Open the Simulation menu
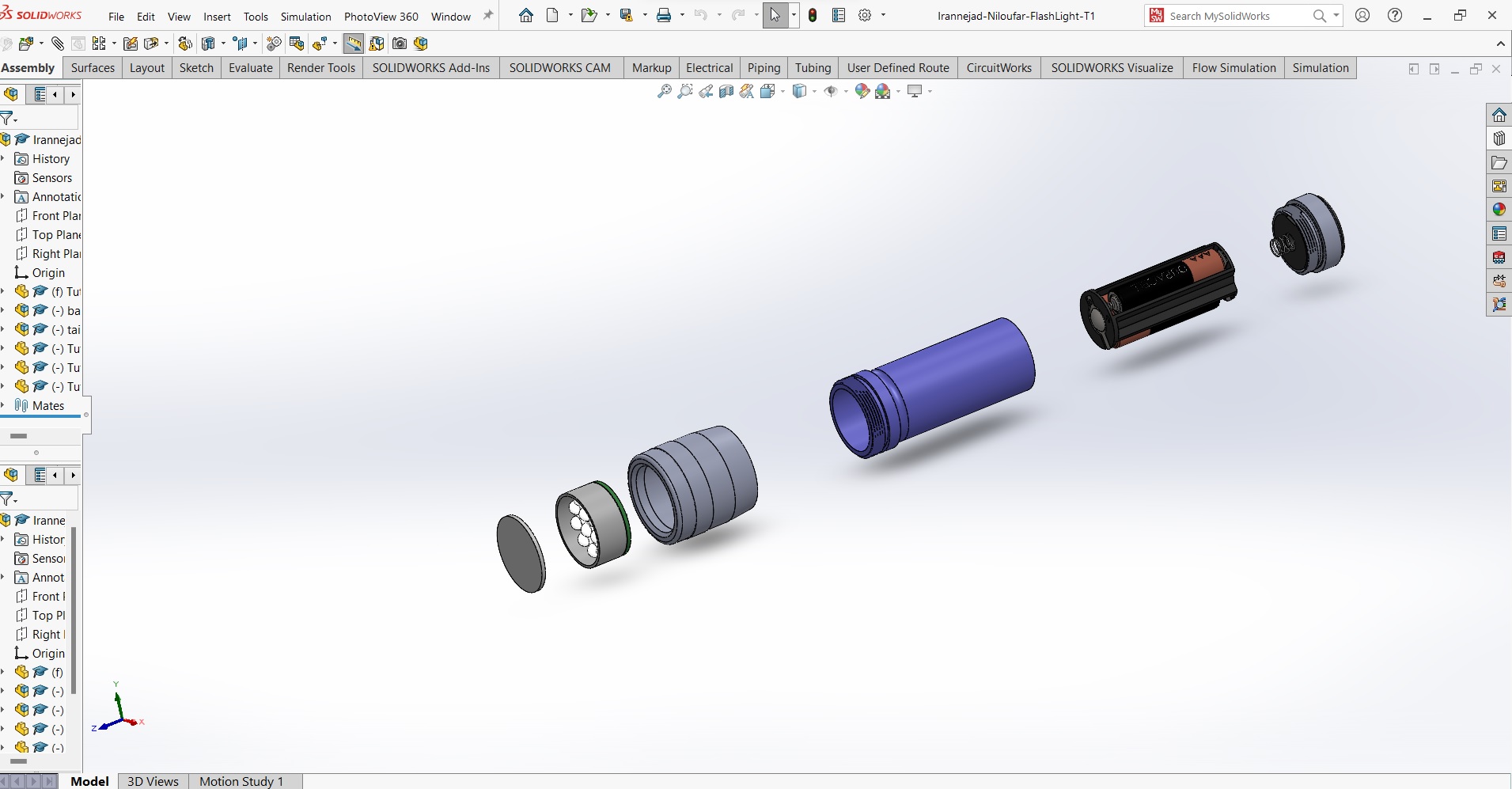This screenshot has width=1512, height=789. [x=305, y=17]
